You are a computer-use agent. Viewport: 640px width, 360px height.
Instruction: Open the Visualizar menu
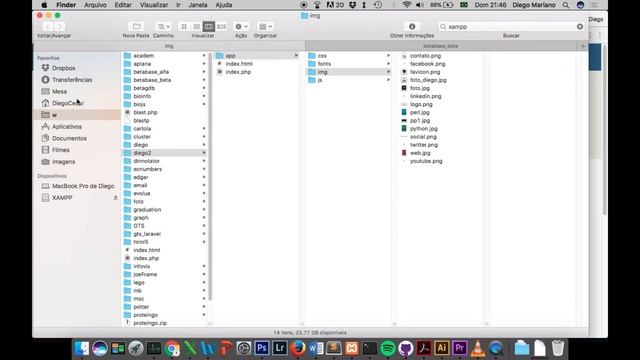[154, 5]
